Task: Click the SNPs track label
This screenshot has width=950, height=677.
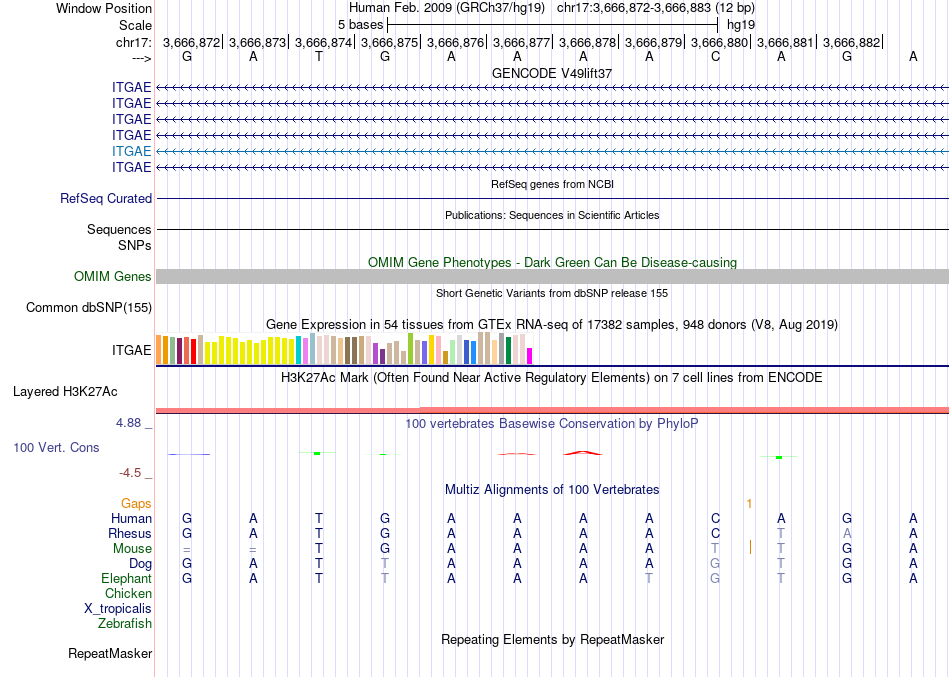Action: (x=135, y=245)
